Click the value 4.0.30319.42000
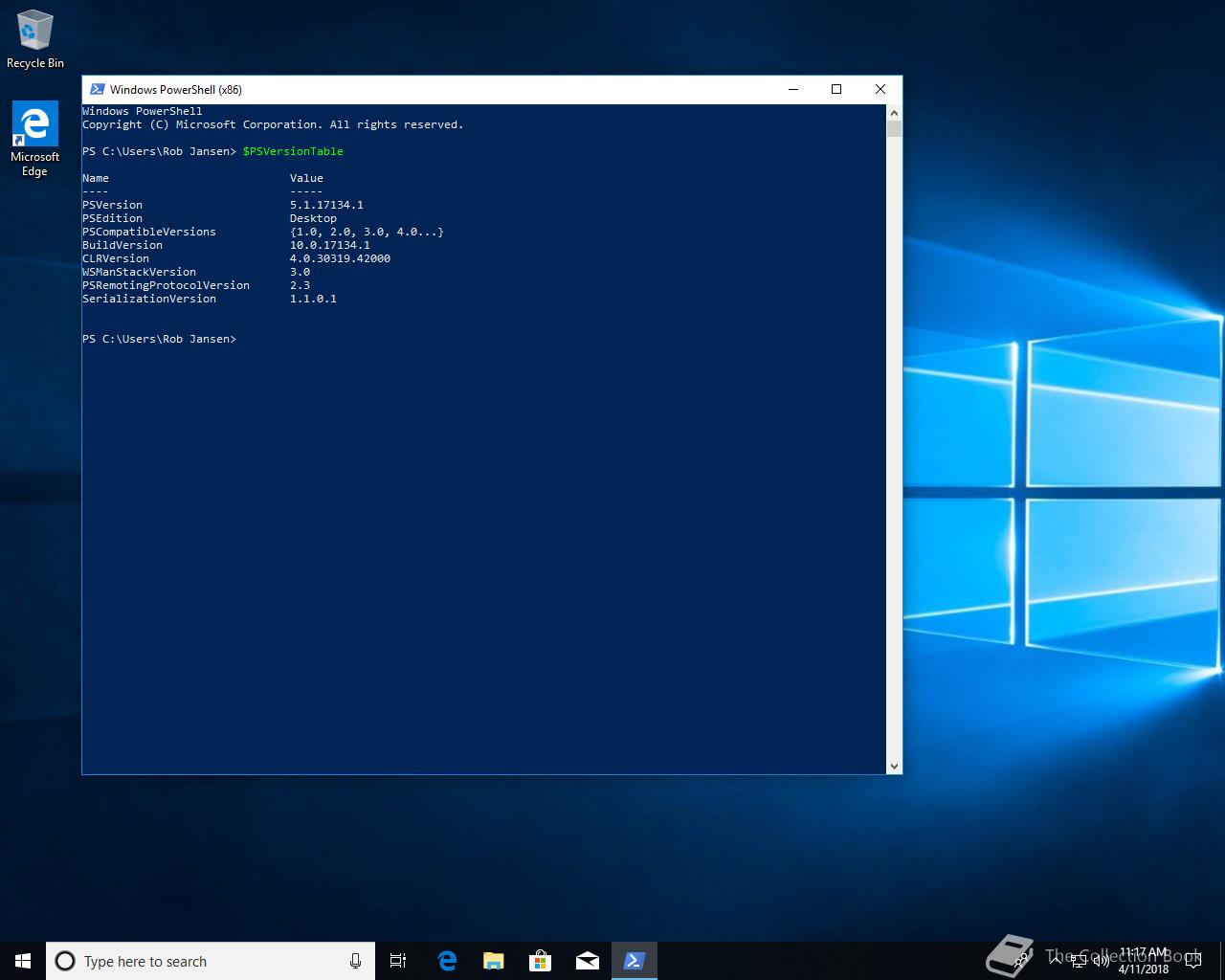 tap(340, 258)
